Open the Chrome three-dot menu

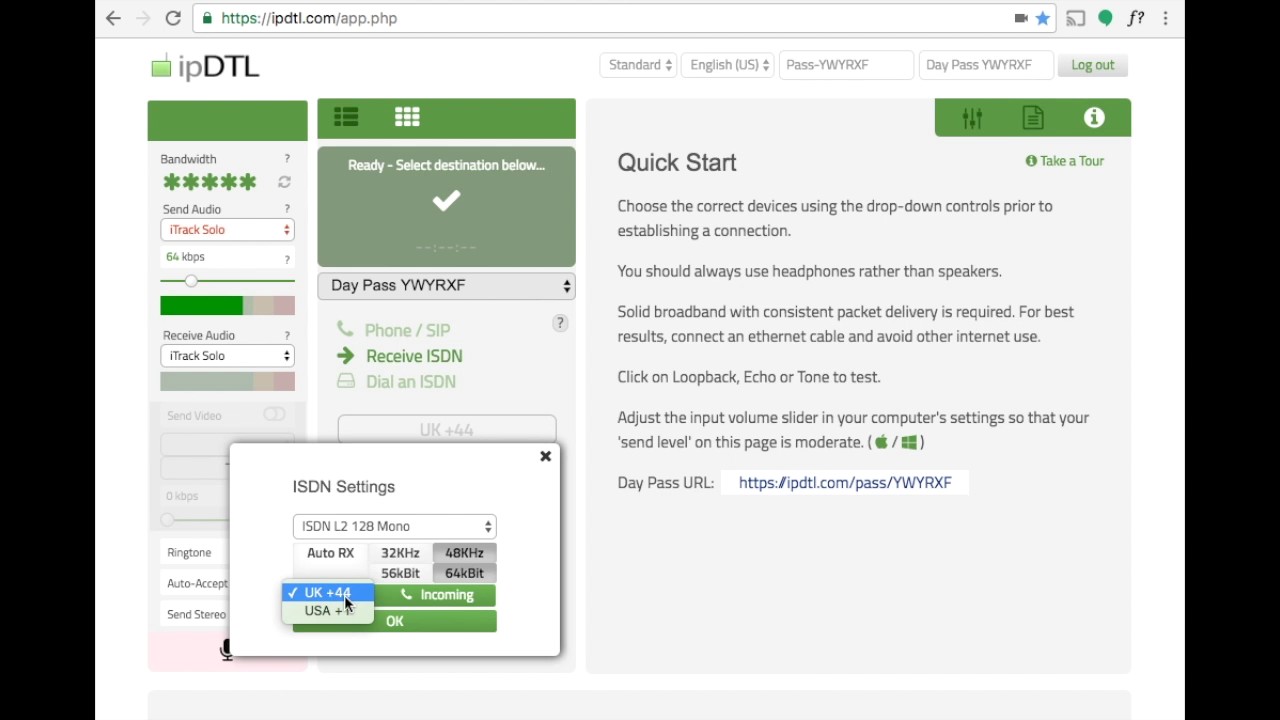[1165, 18]
